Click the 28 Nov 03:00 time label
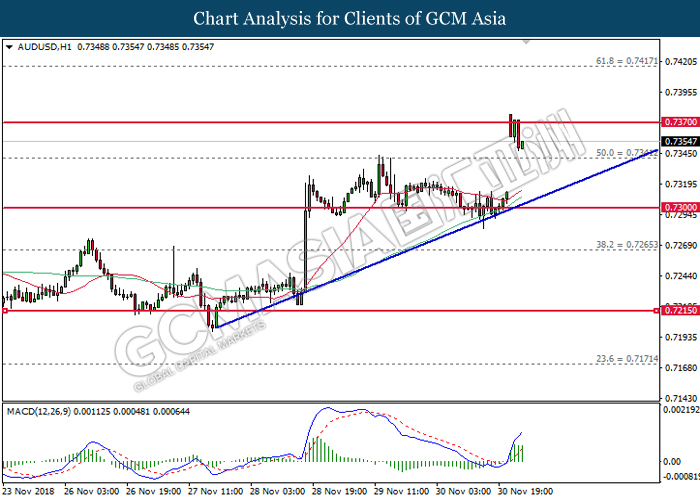 point(278,492)
